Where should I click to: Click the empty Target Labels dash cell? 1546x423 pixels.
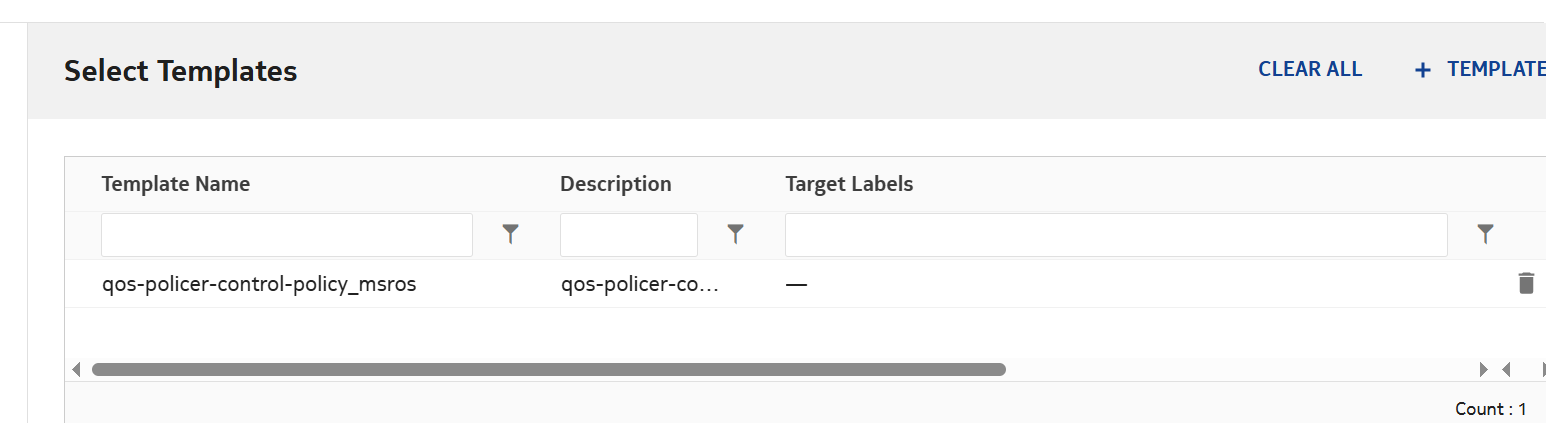click(x=796, y=284)
